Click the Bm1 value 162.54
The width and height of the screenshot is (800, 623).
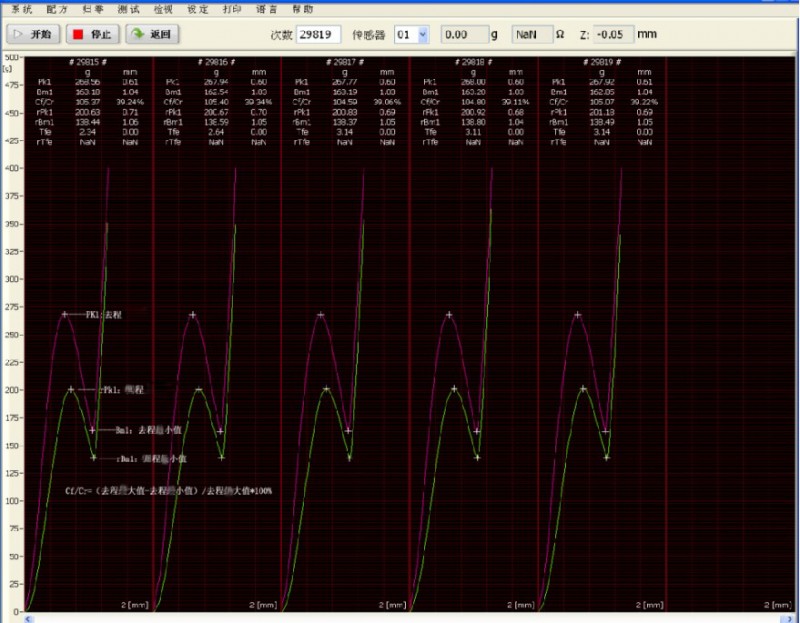tap(216, 92)
